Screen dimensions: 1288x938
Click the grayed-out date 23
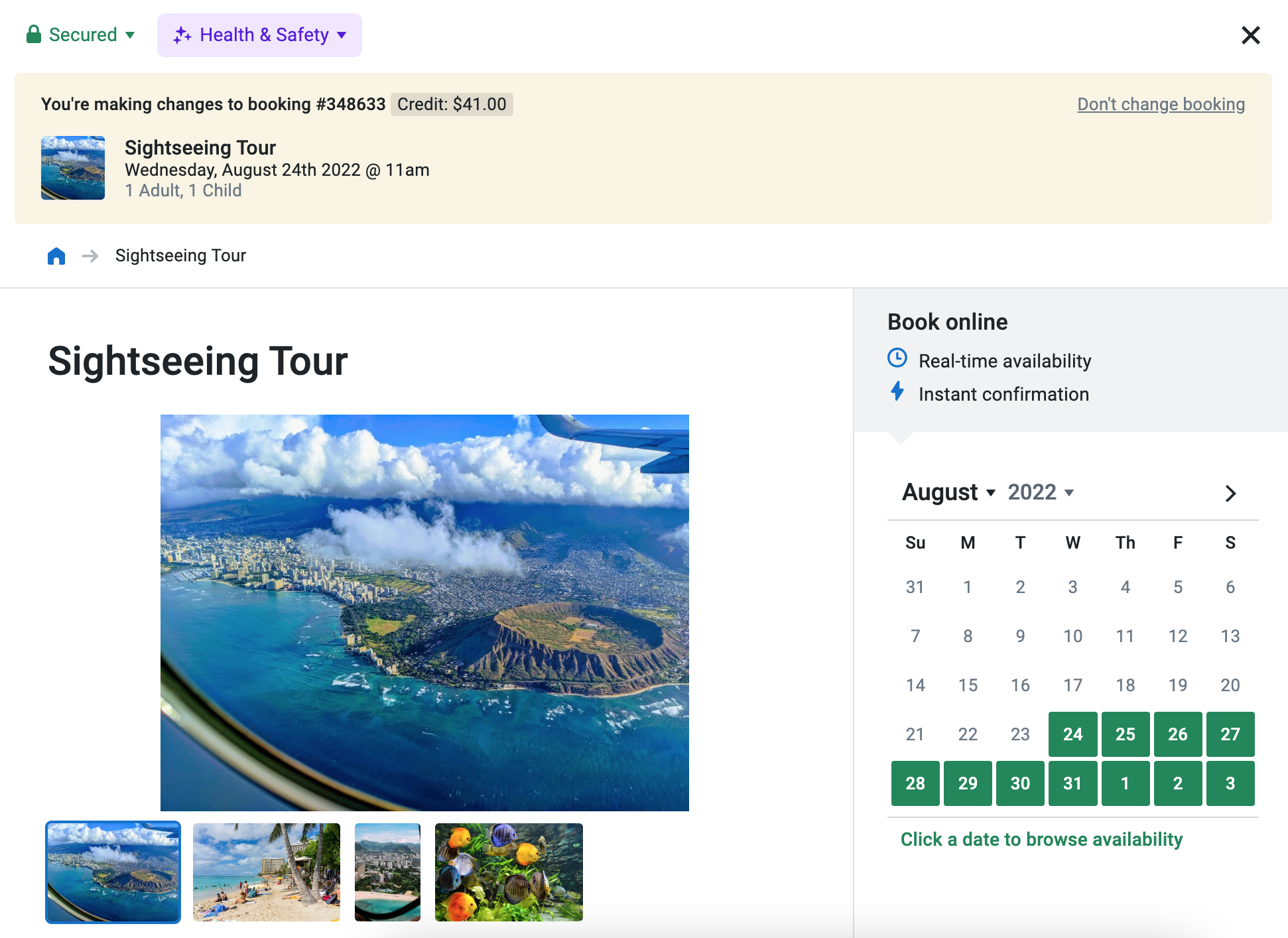pyautogui.click(x=1020, y=734)
